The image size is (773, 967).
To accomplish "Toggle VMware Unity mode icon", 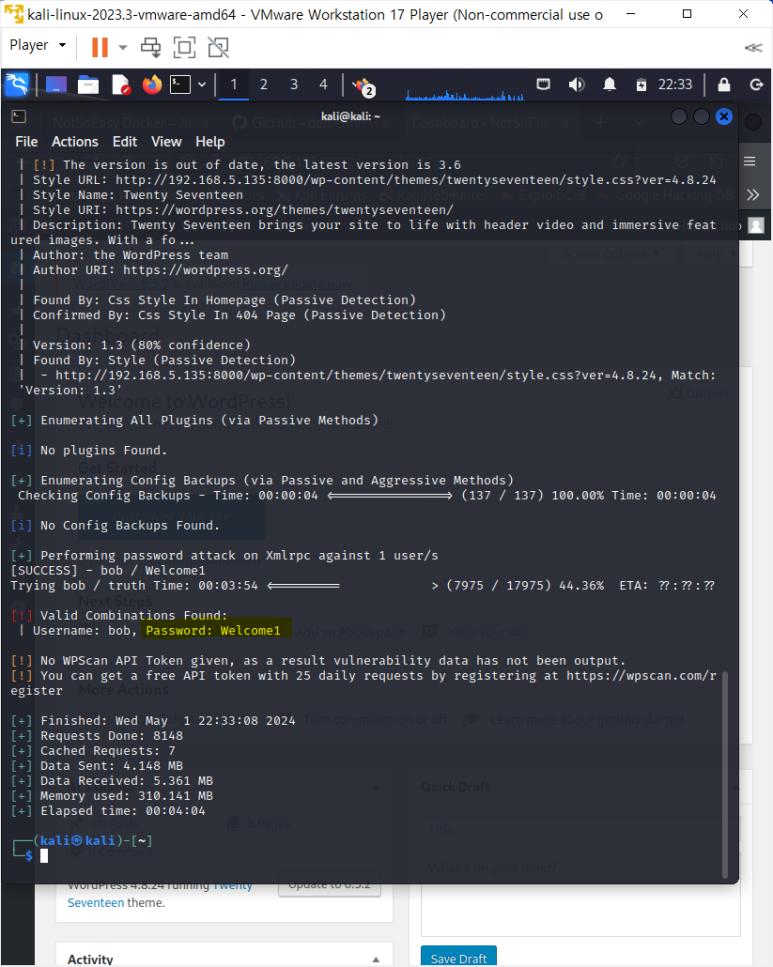I will (218, 47).
